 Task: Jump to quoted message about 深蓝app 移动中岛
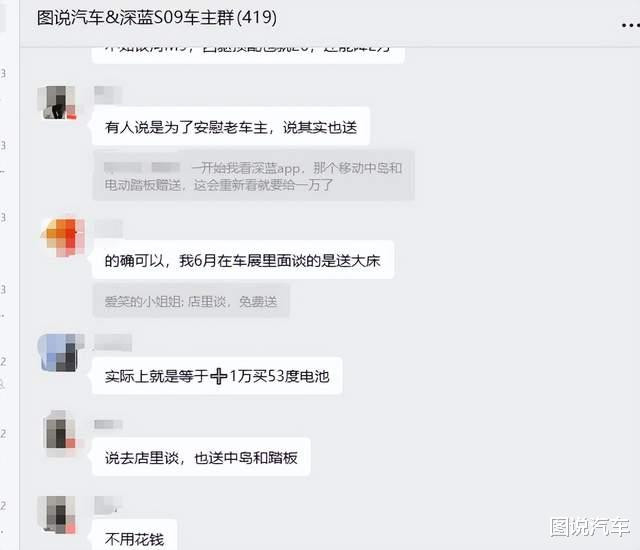click(x=253, y=176)
